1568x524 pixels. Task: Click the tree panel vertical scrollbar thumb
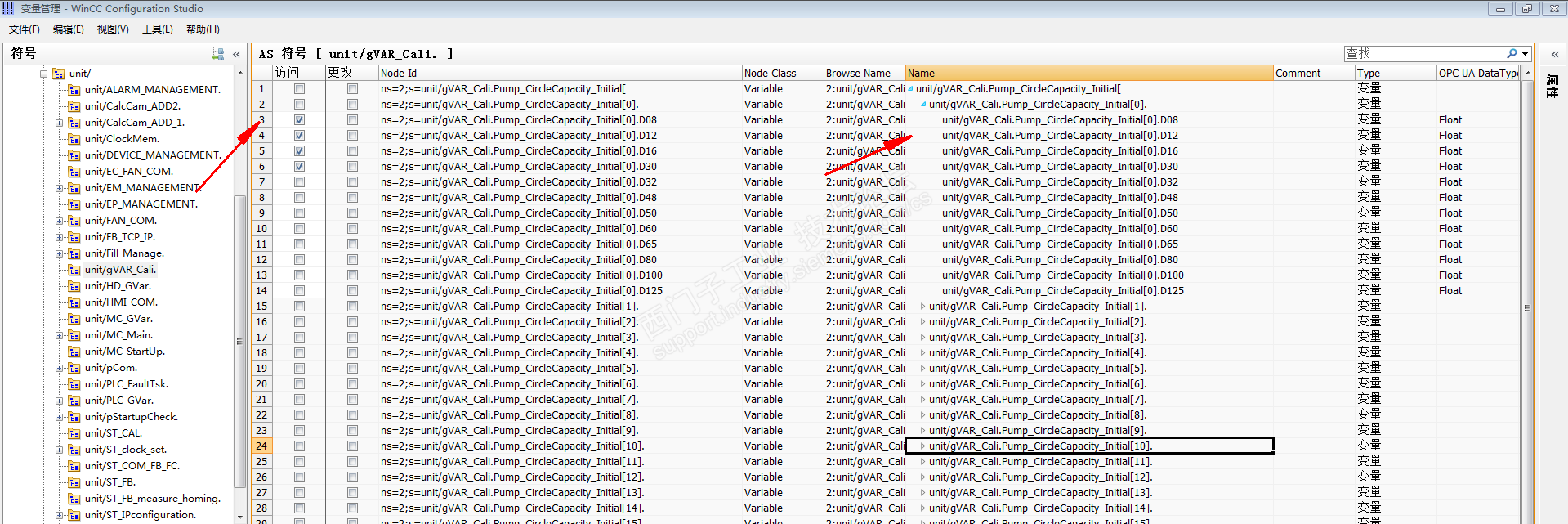click(239, 342)
